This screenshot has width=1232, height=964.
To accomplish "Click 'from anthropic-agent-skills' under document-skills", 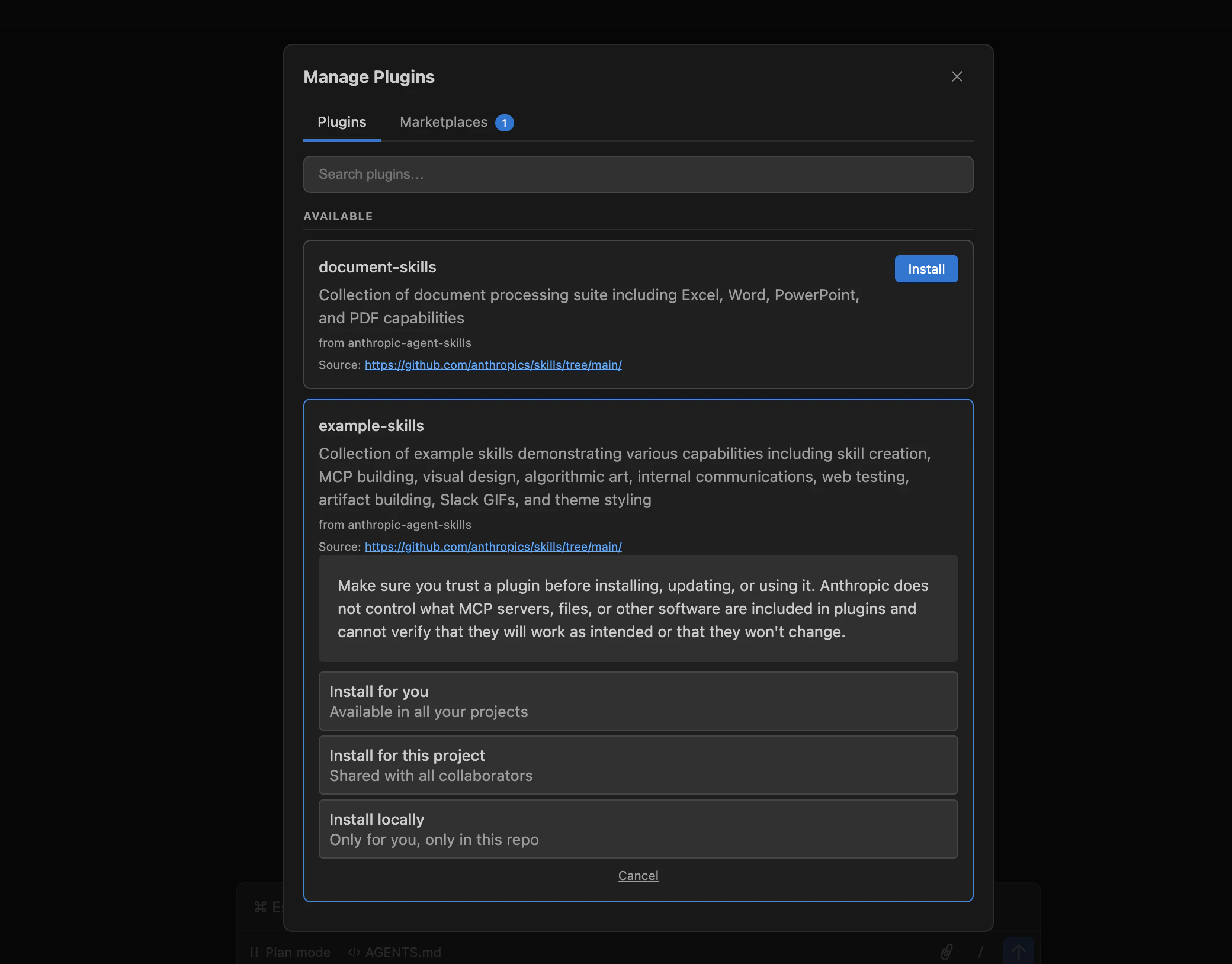I will (394, 343).
